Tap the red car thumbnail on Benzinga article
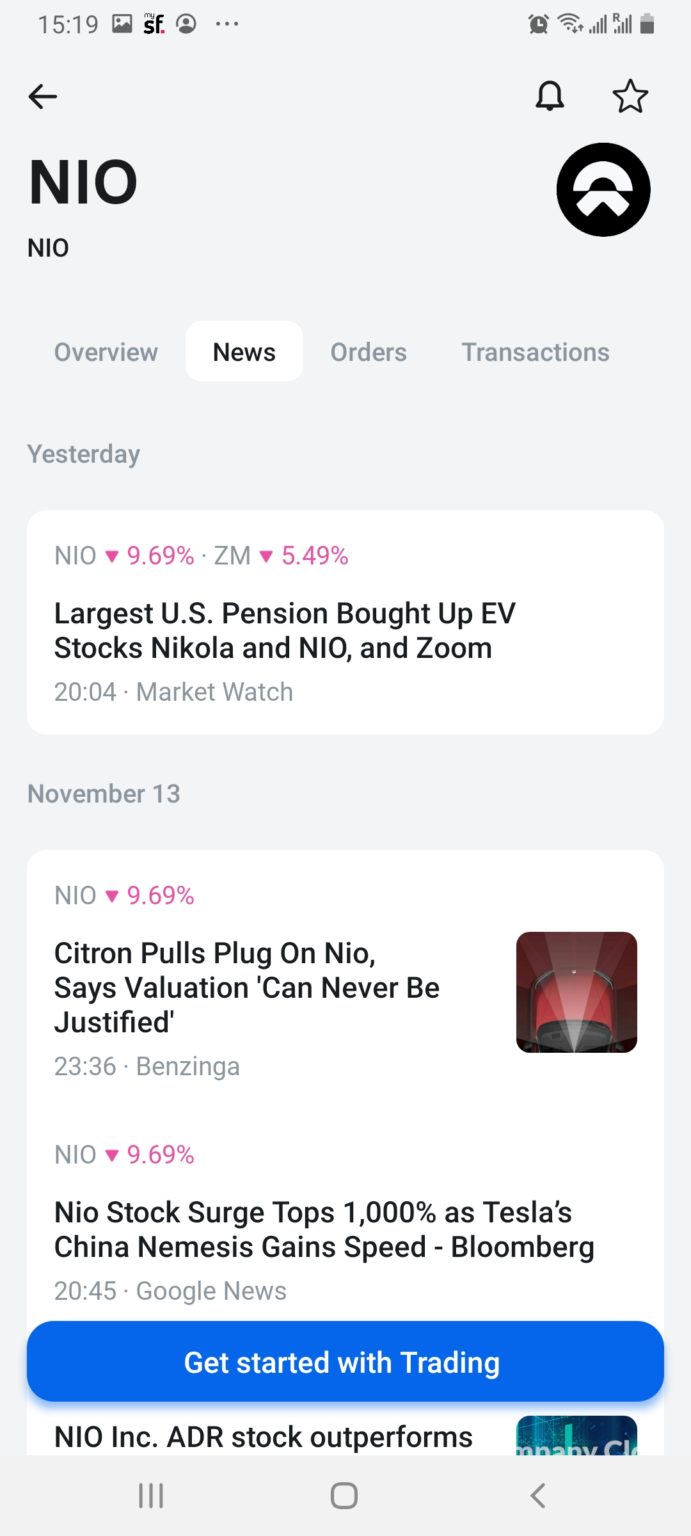 [576, 992]
